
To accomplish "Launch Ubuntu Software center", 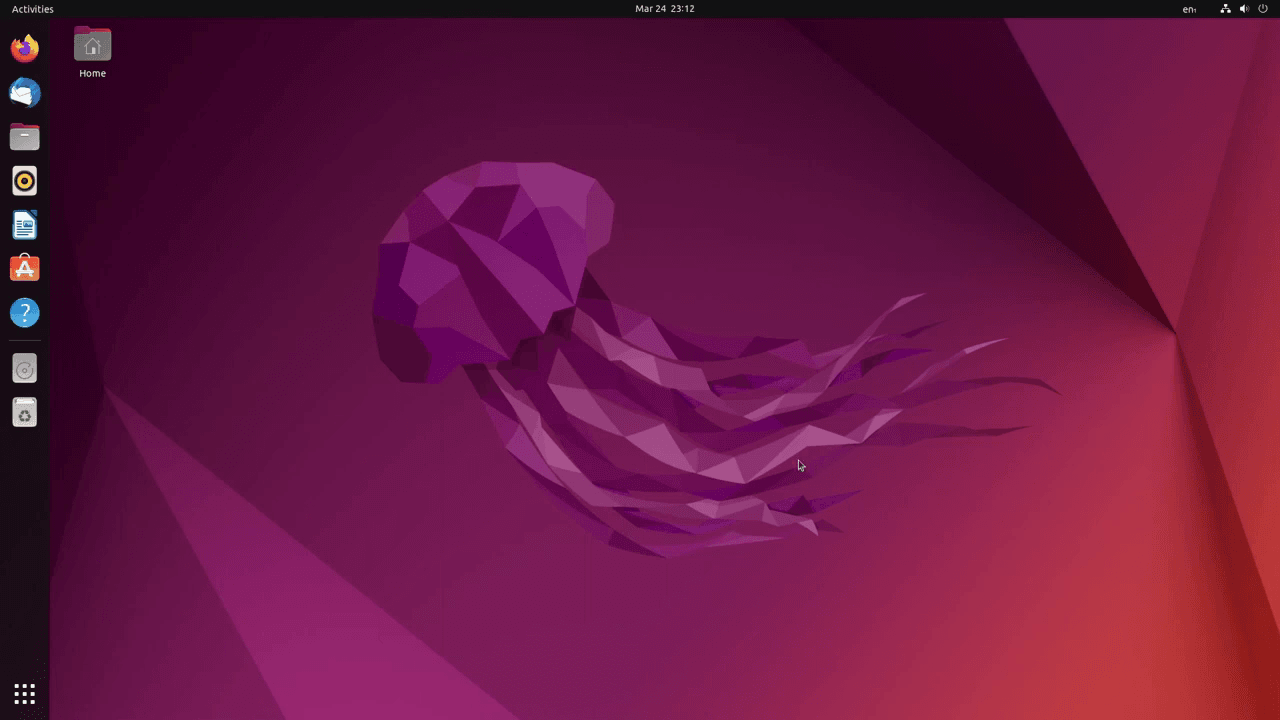I will tap(24, 268).
